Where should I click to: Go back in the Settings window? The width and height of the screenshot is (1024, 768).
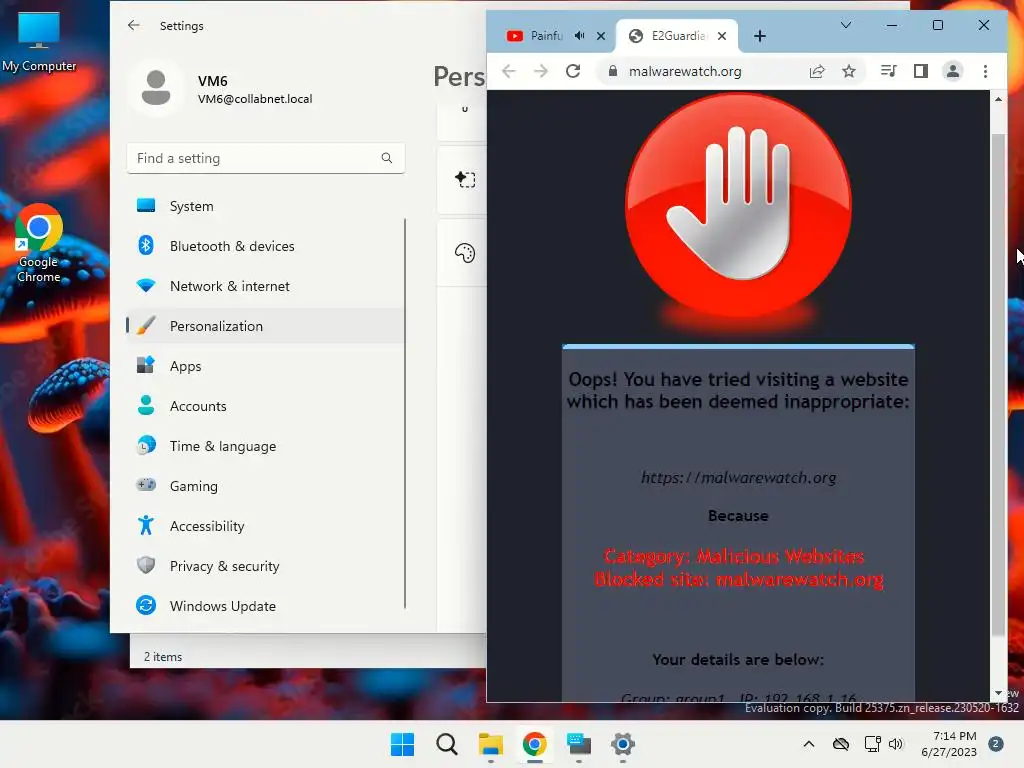[134, 25]
